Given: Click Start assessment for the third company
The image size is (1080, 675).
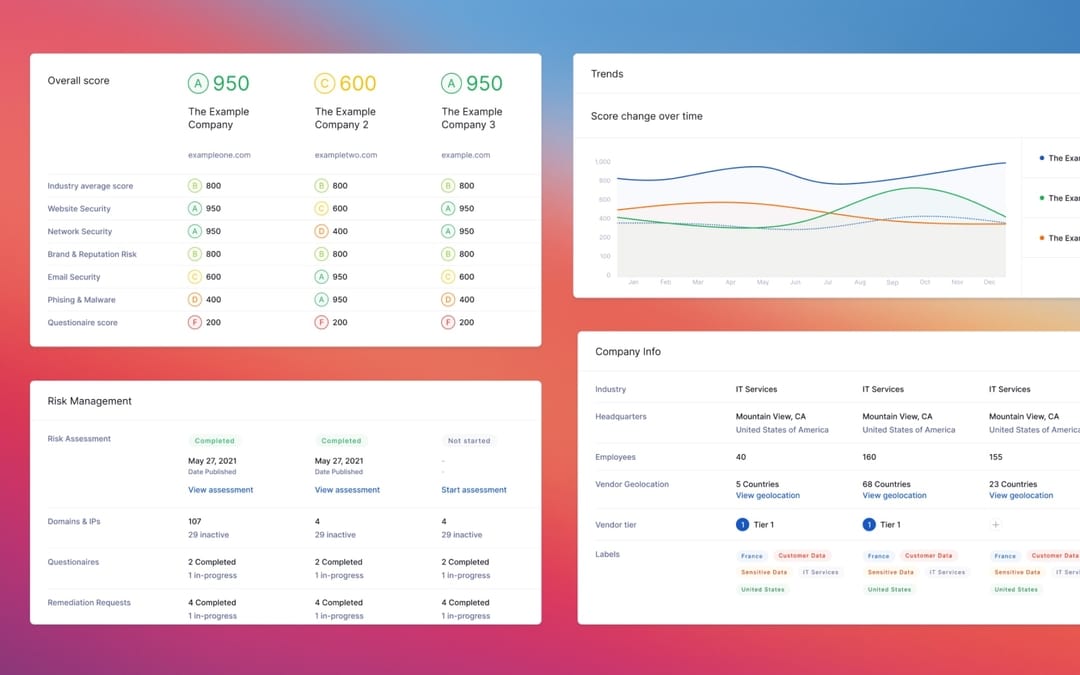Looking at the screenshot, I should point(473,489).
